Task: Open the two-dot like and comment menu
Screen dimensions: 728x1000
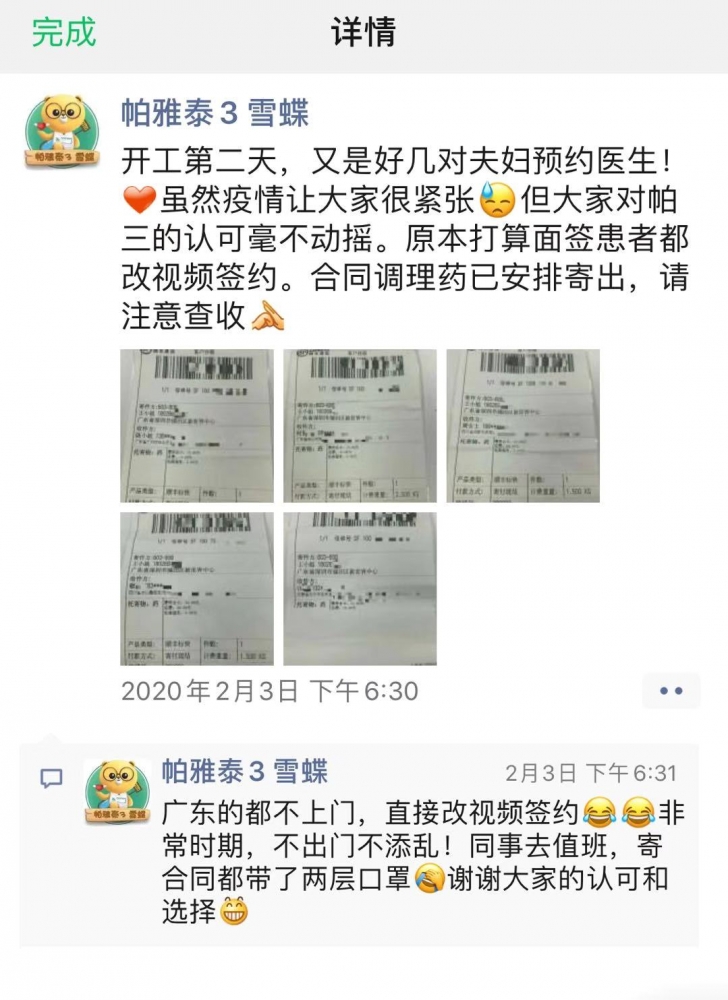Action: pos(671,691)
